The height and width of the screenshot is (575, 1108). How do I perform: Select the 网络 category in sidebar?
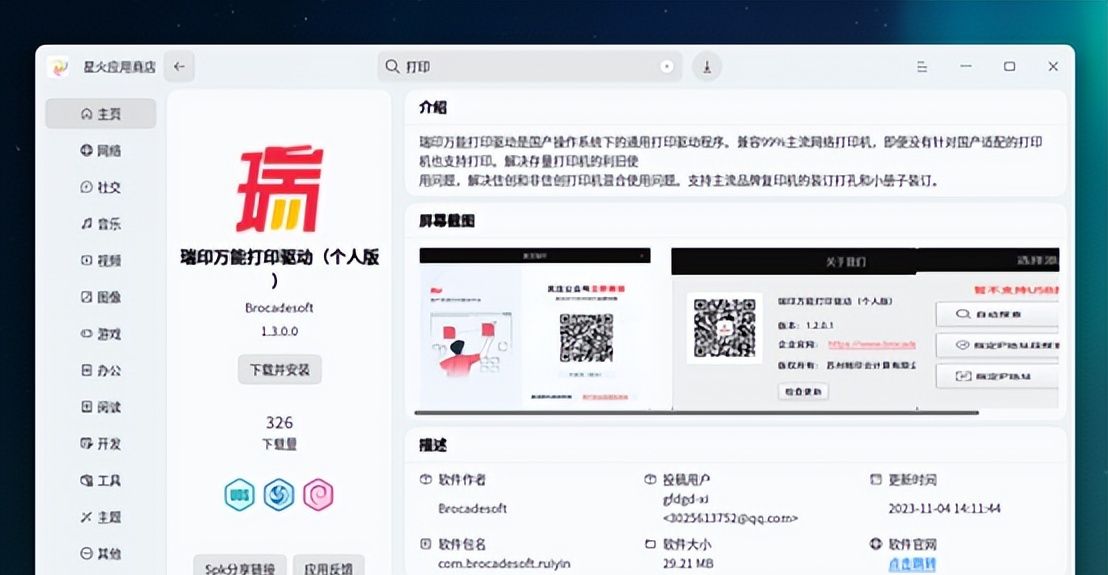(x=100, y=150)
